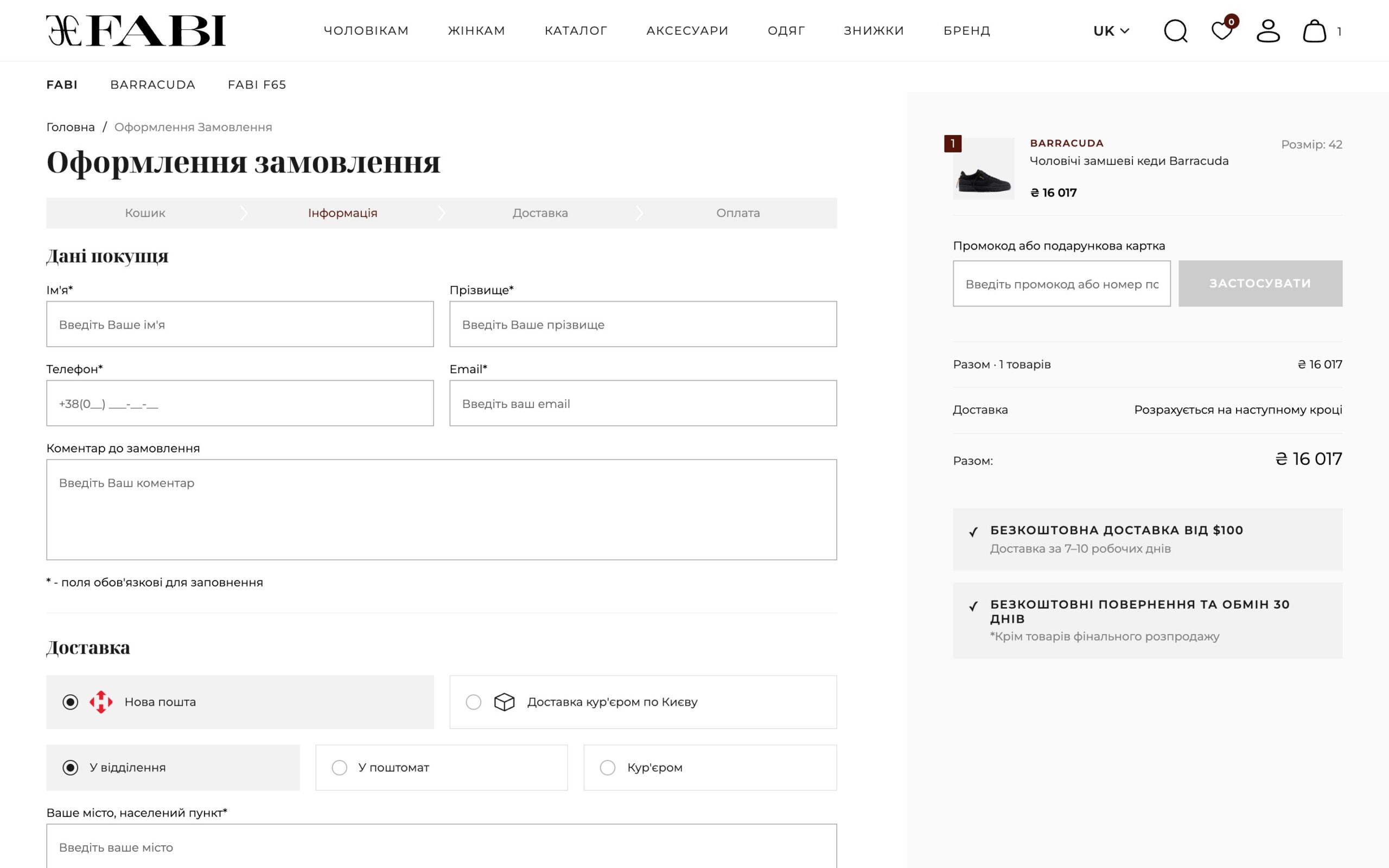Click the cart item count number
This screenshot has width=1389, height=868.
(1339, 31)
